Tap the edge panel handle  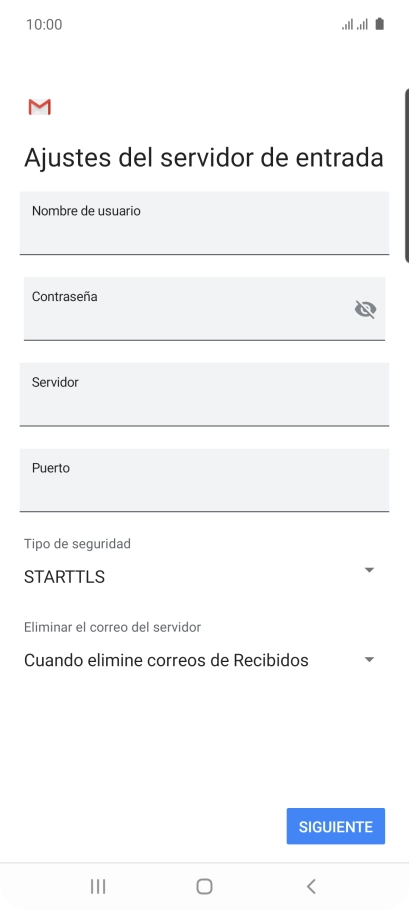[x=407, y=176]
